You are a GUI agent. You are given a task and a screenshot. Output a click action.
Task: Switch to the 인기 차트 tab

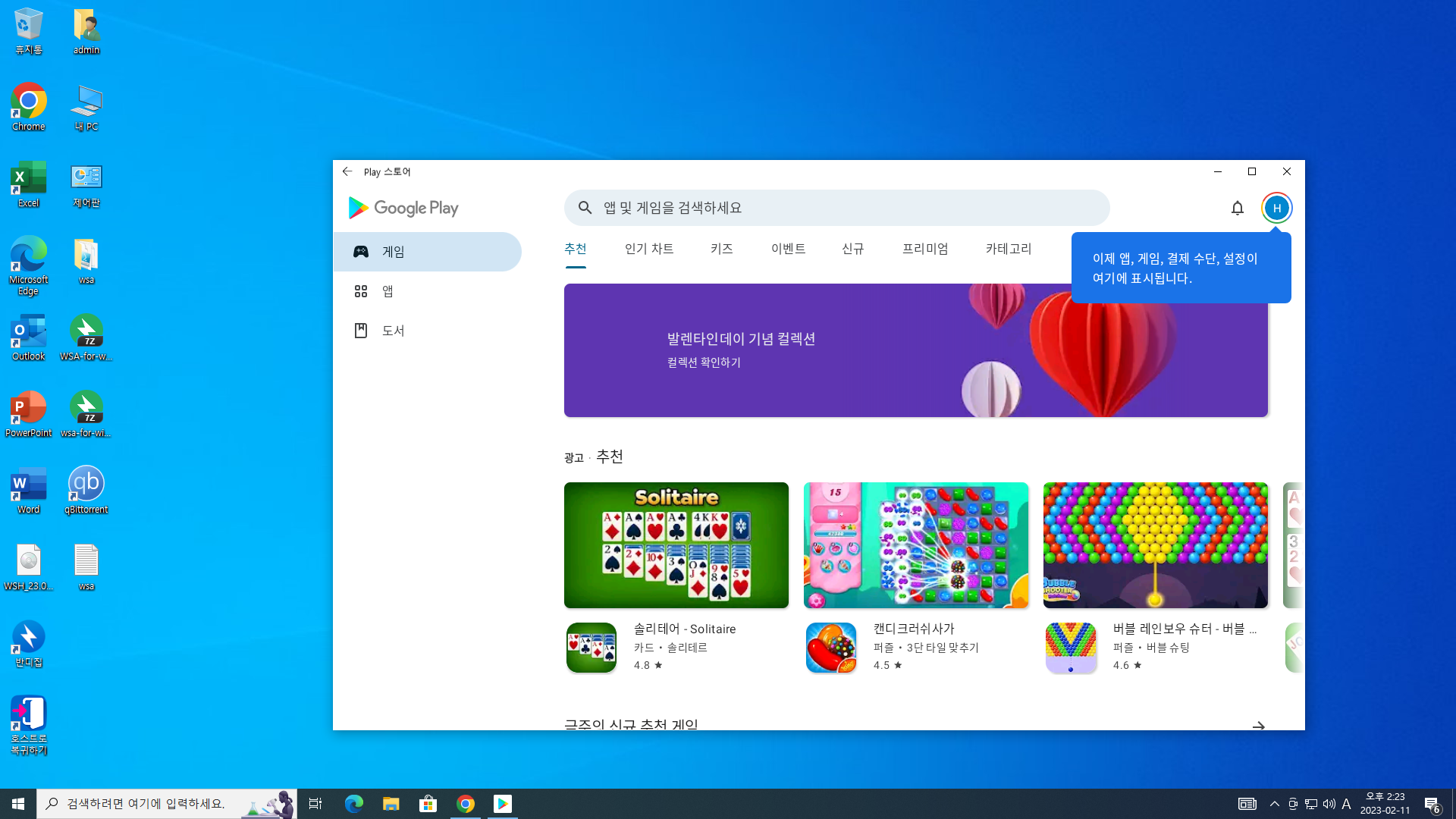pyautogui.click(x=649, y=249)
